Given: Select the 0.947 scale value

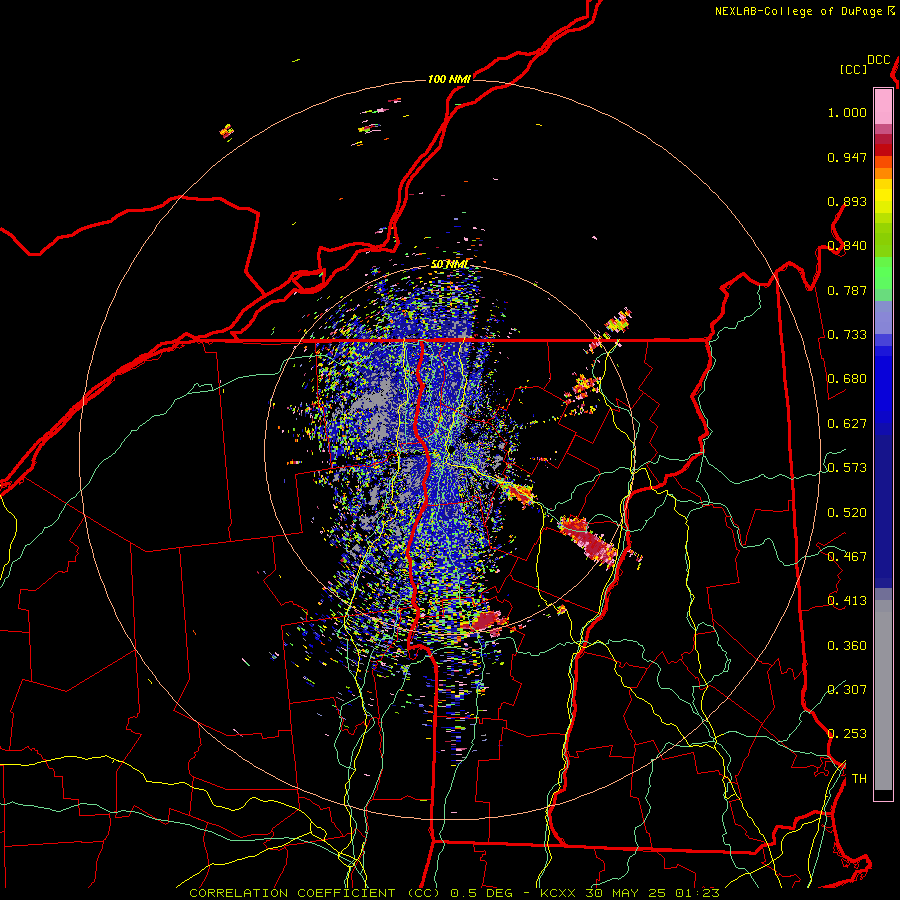Looking at the screenshot, I should tap(847, 157).
